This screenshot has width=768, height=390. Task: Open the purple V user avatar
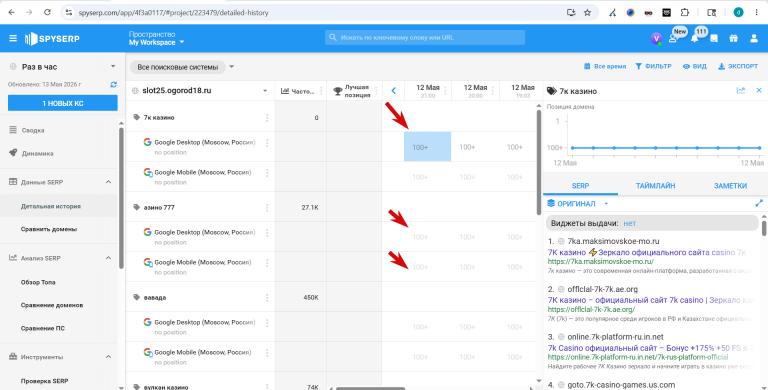tap(656, 38)
